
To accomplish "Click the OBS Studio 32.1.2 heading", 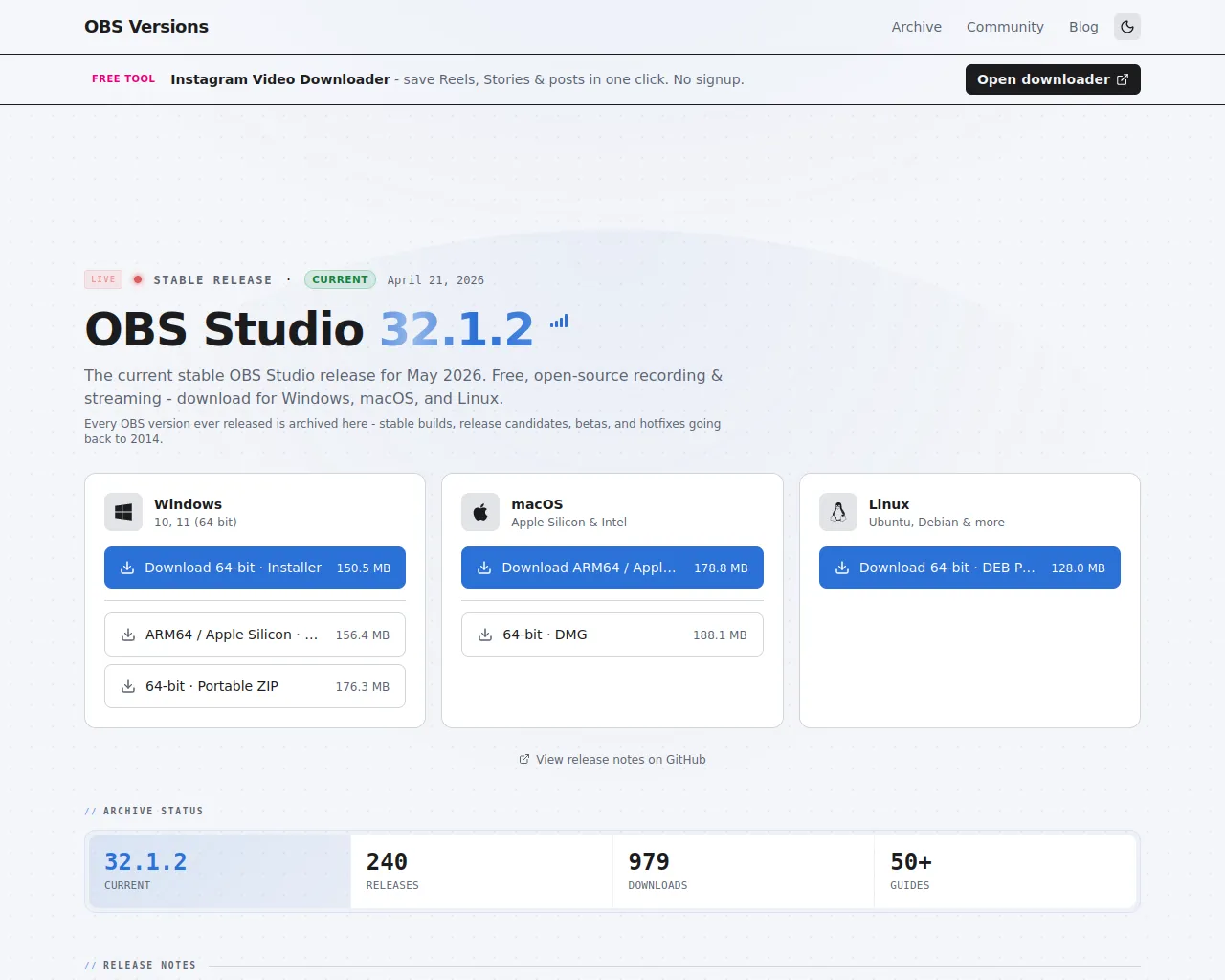I will point(309,329).
